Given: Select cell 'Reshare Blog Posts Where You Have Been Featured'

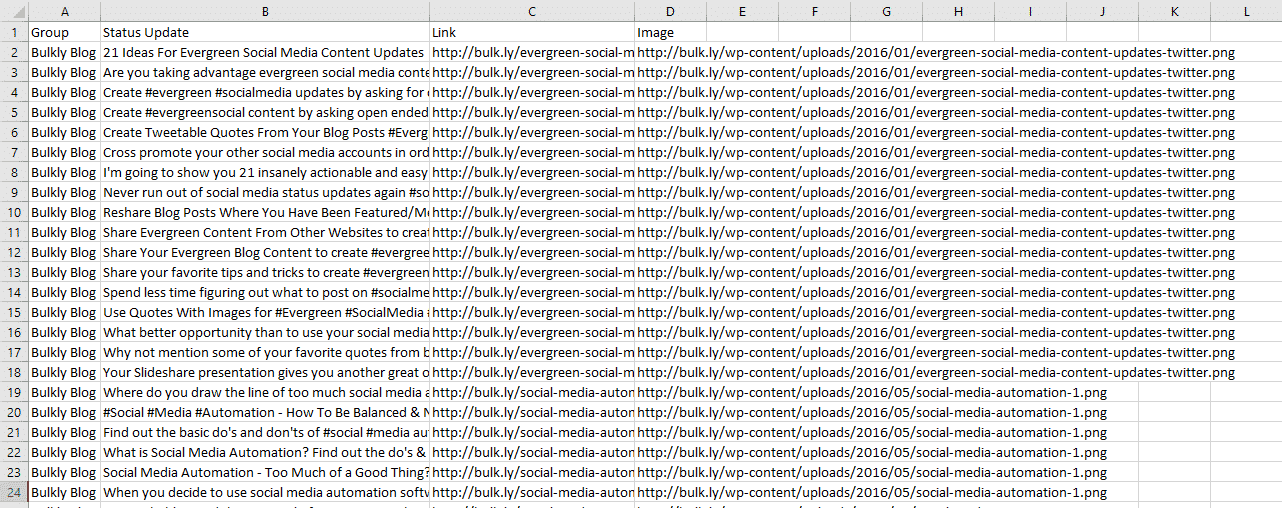Looking at the screenshot, I should [265, 212].
